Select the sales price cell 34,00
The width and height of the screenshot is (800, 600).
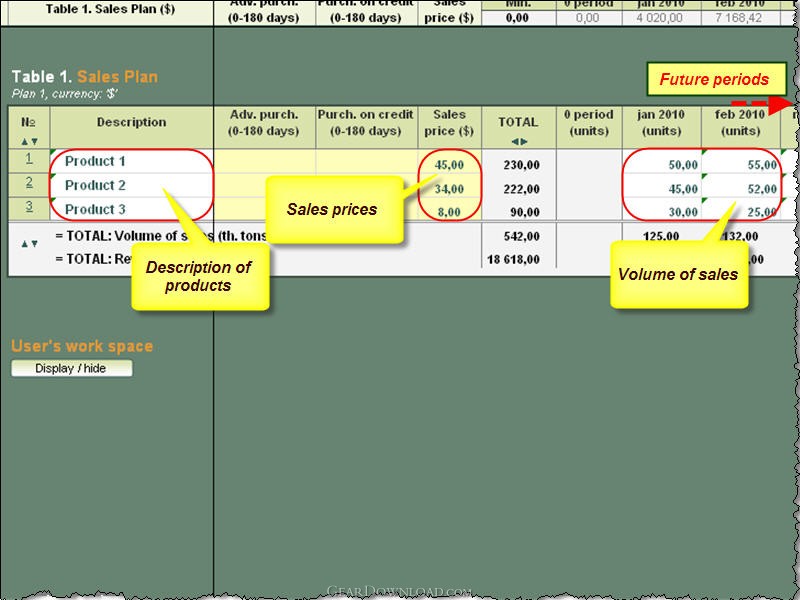pos(449,188)
